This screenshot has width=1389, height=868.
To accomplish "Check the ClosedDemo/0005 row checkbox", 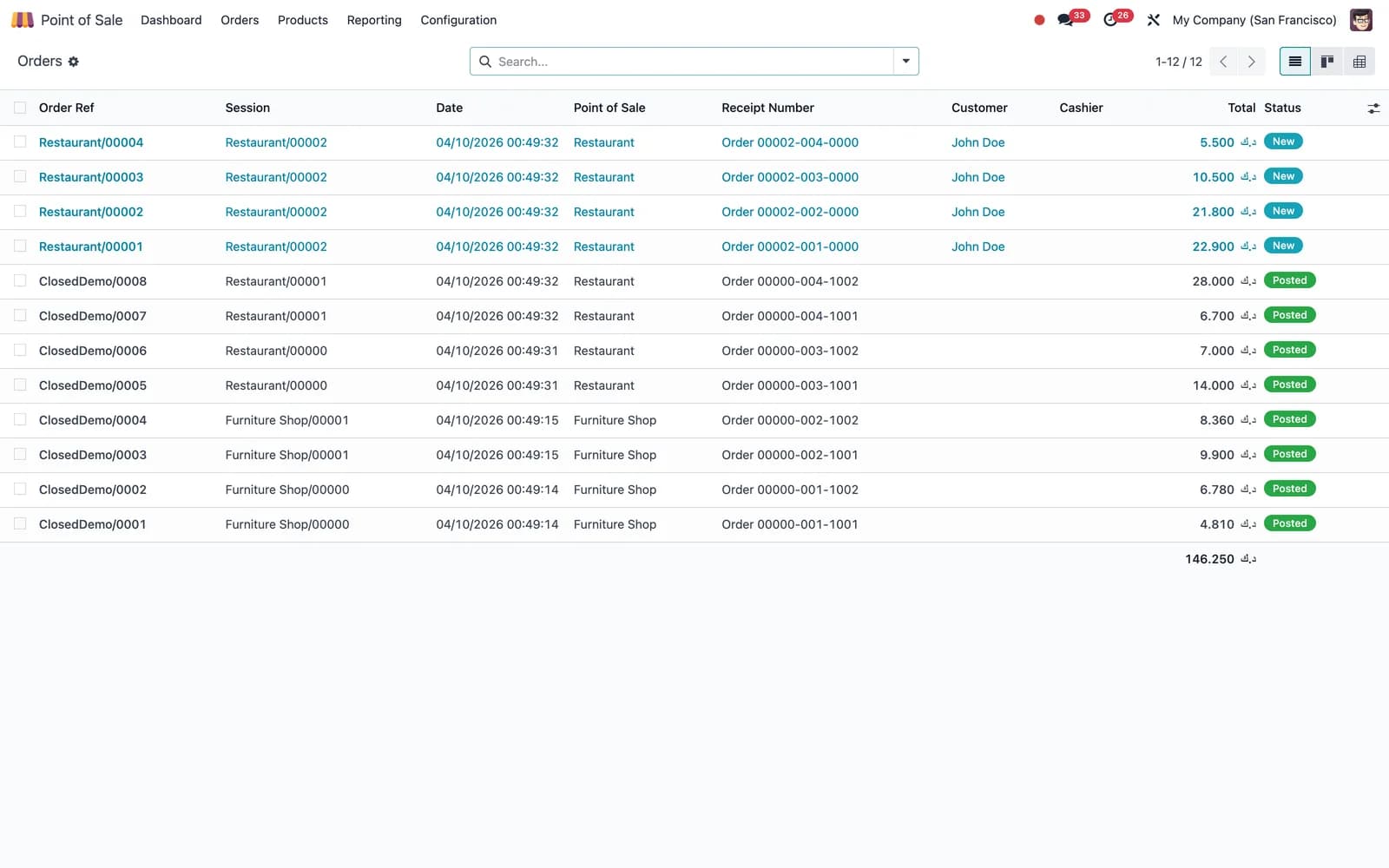I will [x=20, y=385].
